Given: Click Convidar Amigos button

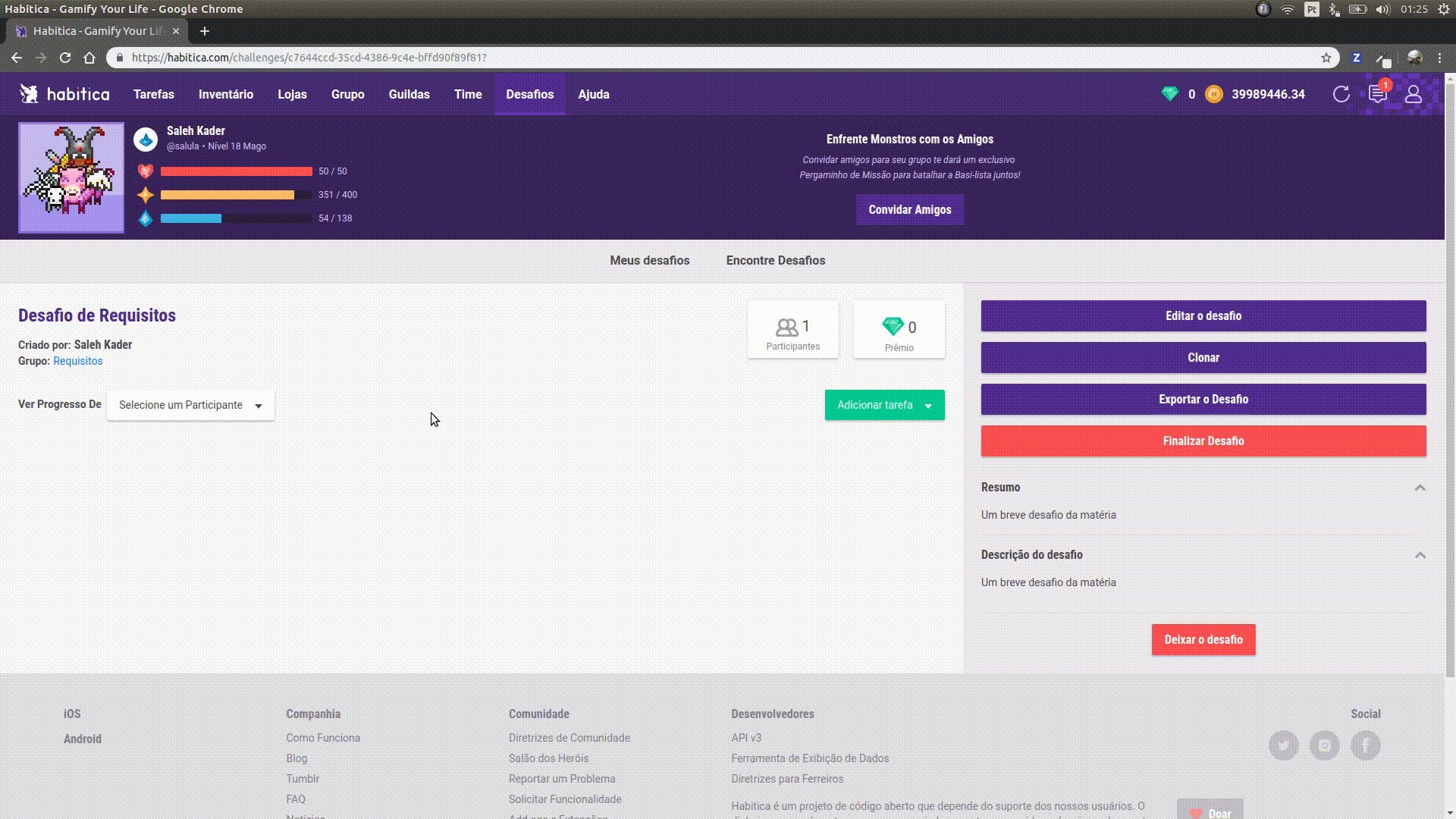Looking at the screenshot, I should (910, 209).
